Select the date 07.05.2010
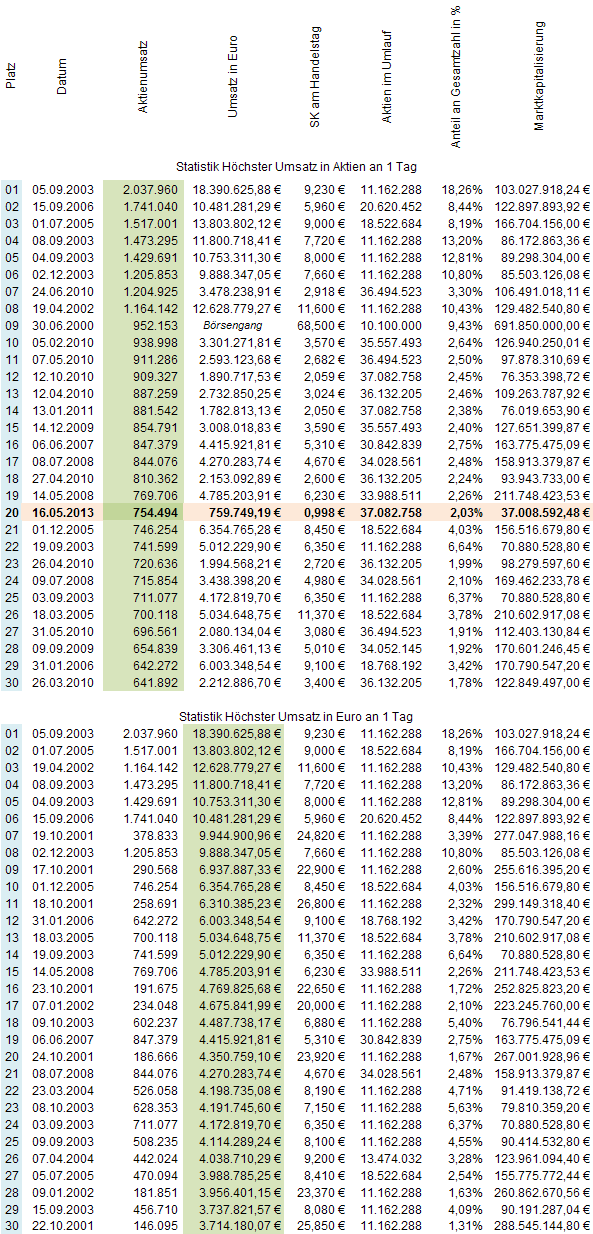The height and width of the screenshot is (1234, 593). coord(63,358)
